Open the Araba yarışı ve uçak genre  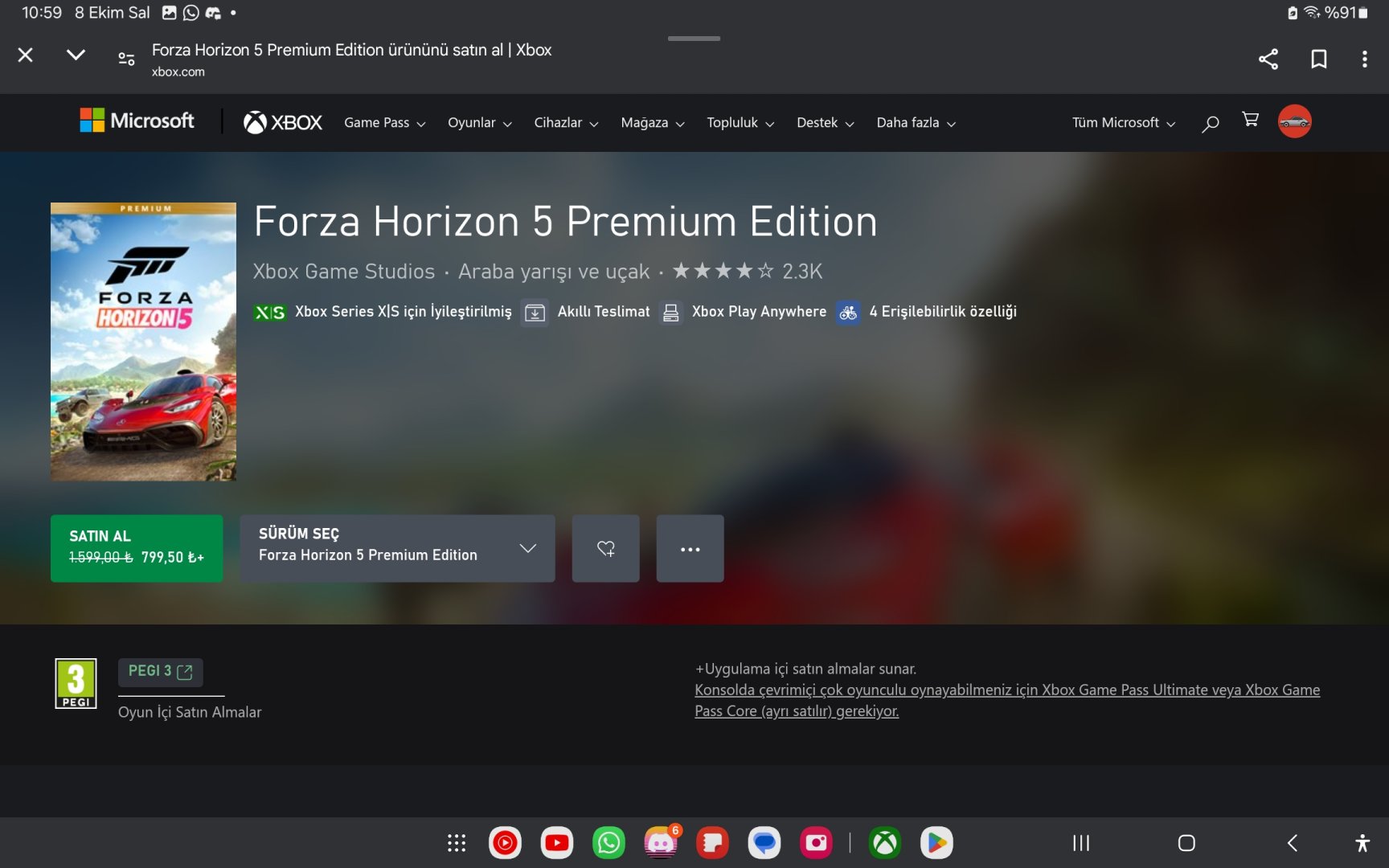pyautogui.click(x=554, y=272)
